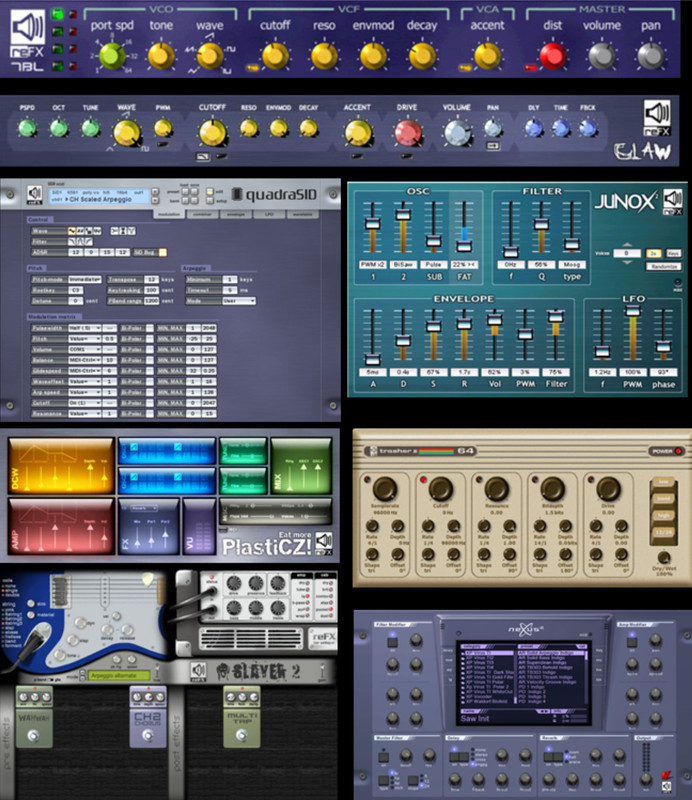The image size is (692, 800).
Task: Select the first waveform icon in quadraSID Wave row
Action: 72,231
